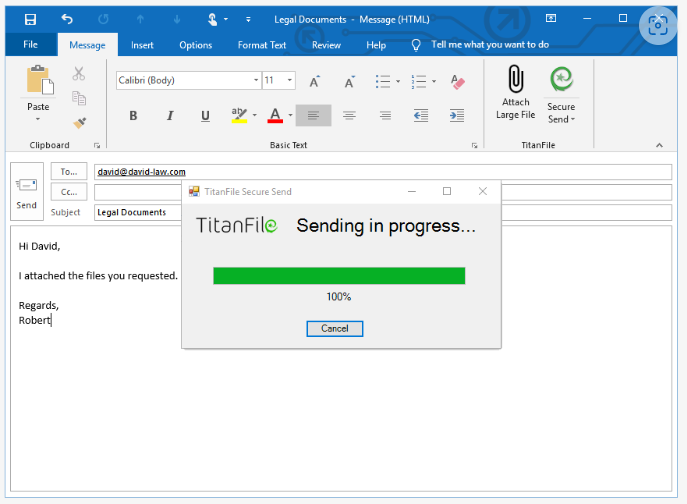Click Attach Large File paperclip

[516, 92]
